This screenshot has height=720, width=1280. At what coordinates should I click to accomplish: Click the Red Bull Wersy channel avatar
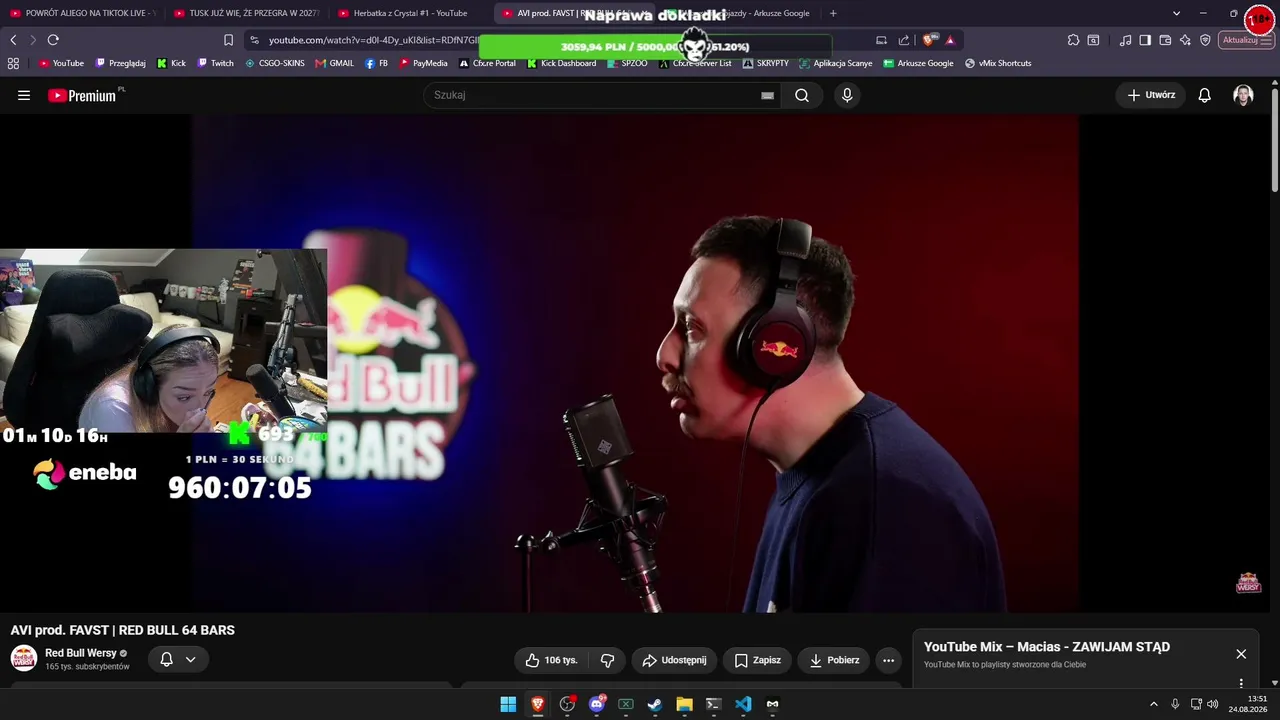pyautogui.click(x=24, y=659)
